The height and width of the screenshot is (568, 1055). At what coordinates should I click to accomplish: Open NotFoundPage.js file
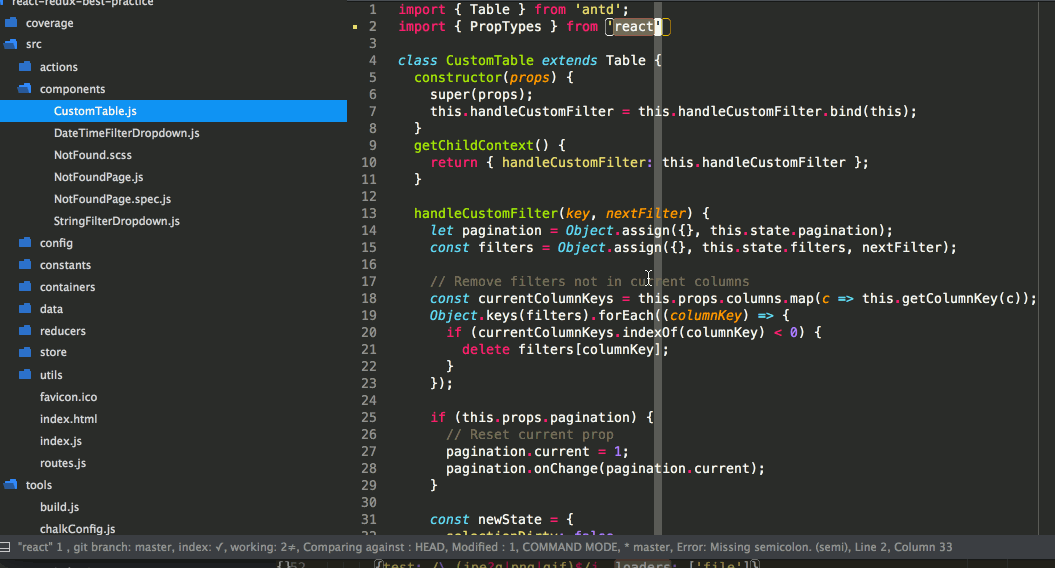pos(98,177)
